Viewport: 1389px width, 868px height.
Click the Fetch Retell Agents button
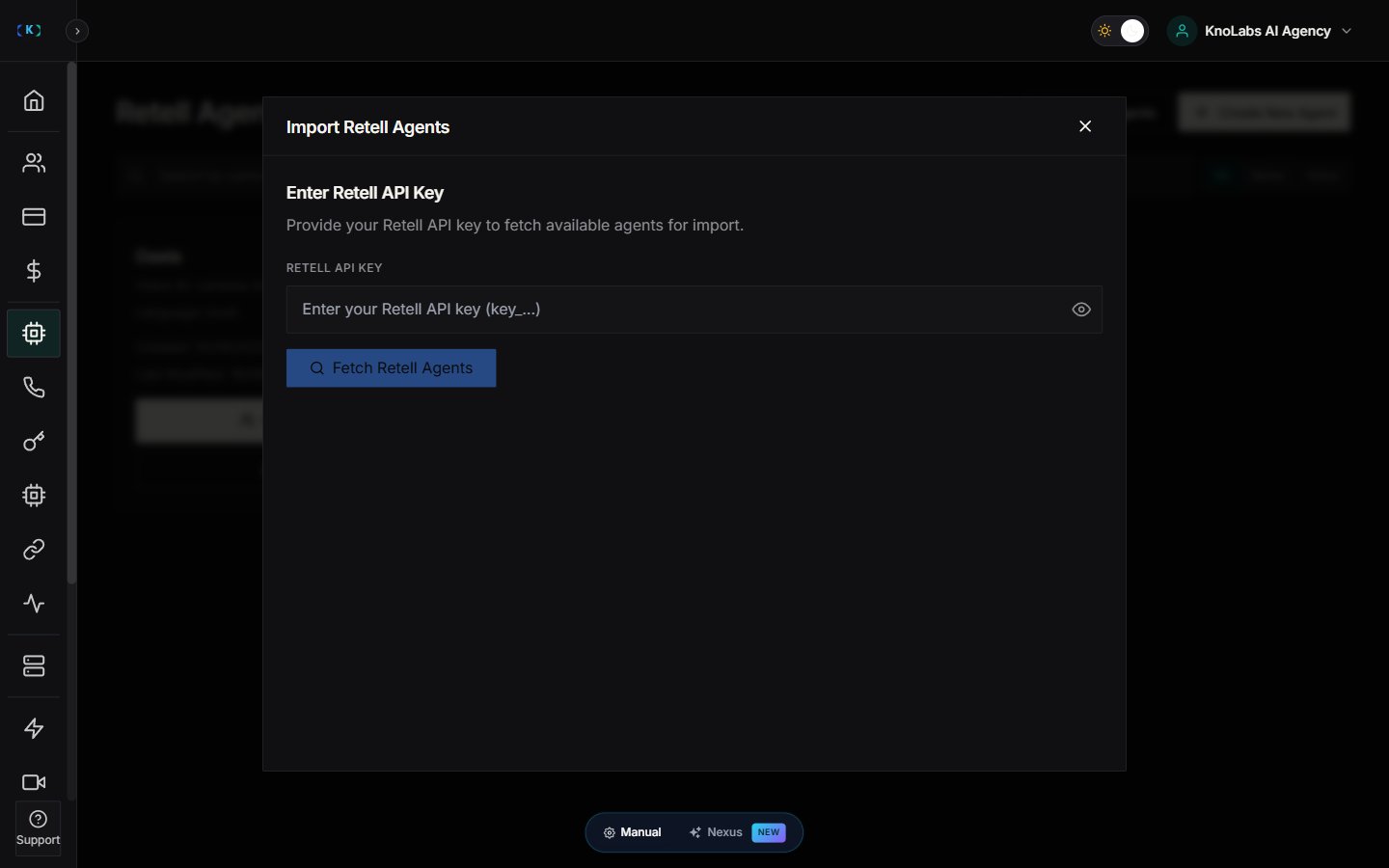(x=391, y=368)
